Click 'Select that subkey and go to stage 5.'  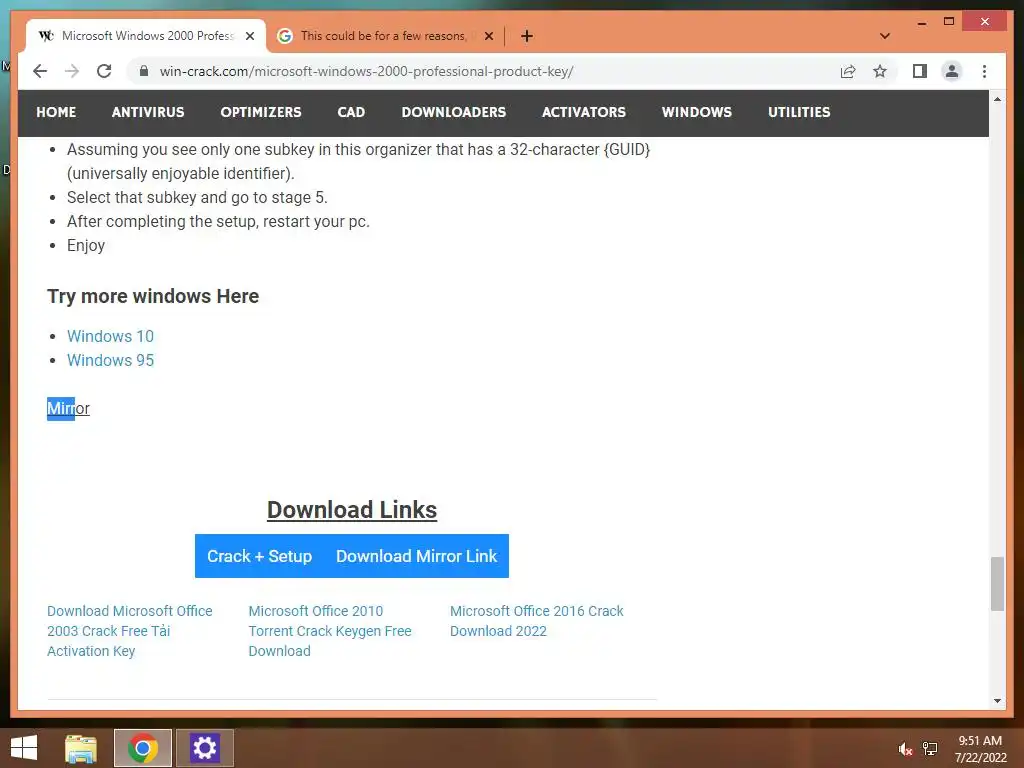[x=197, y=197]
